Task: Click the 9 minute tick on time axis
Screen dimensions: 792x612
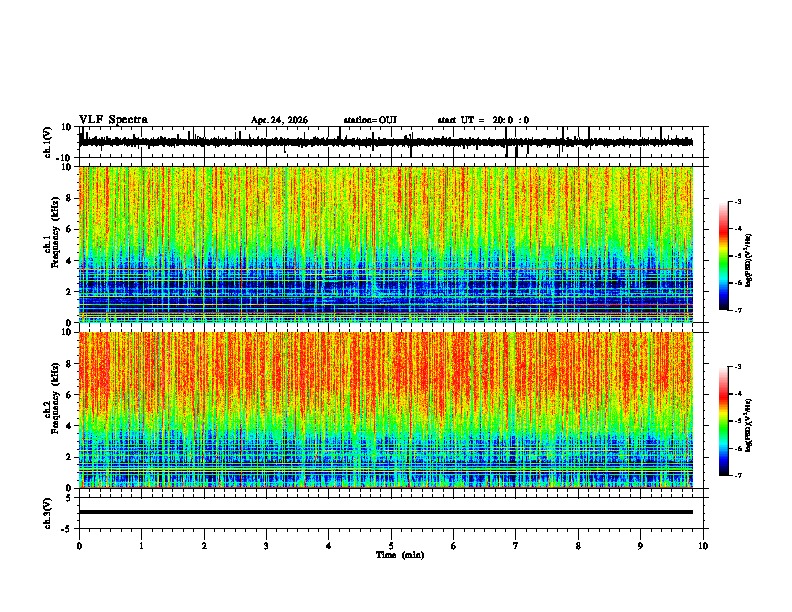Action: (x=640, y=546)
